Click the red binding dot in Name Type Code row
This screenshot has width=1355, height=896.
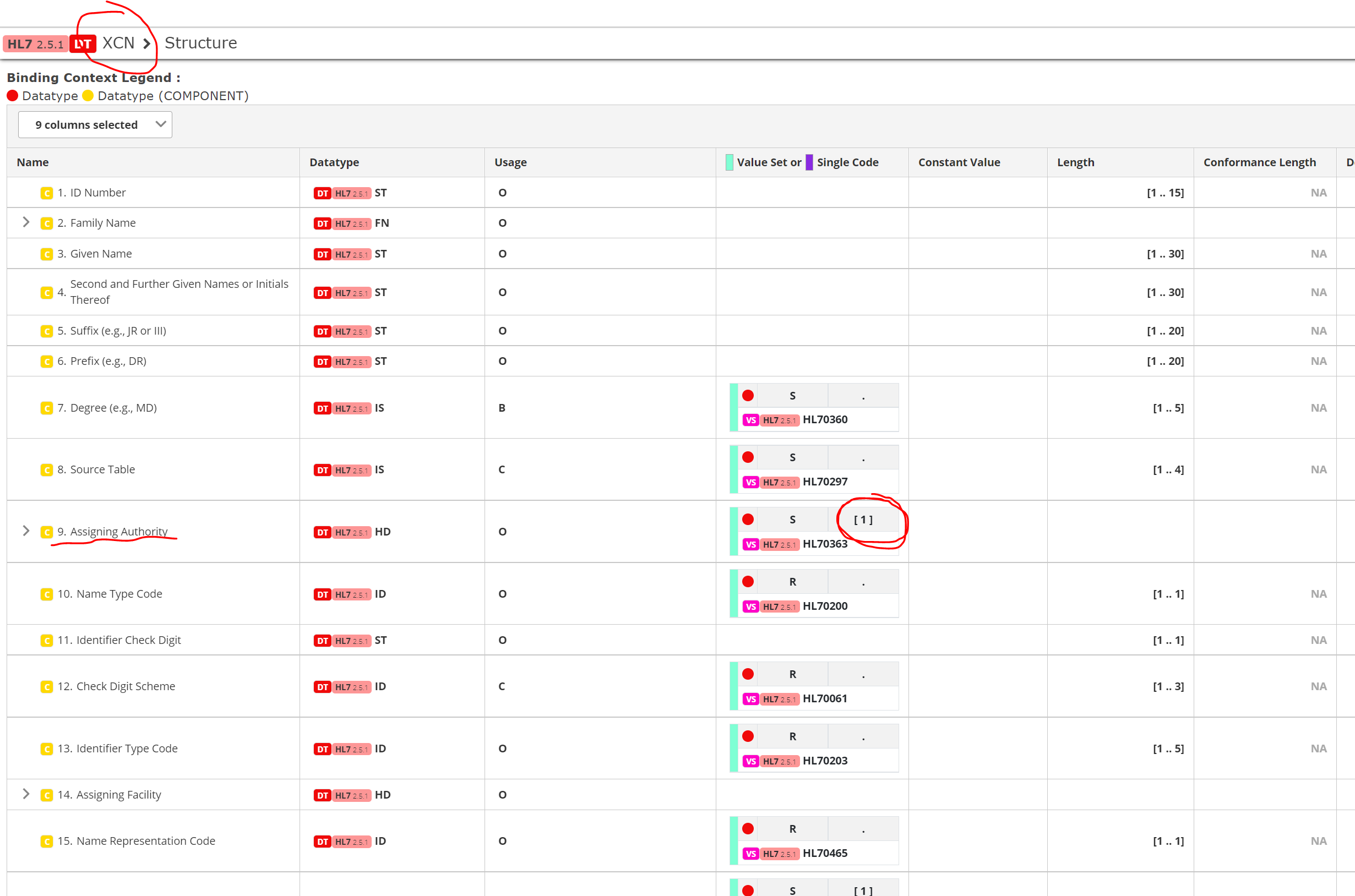[x=748, y=581]
